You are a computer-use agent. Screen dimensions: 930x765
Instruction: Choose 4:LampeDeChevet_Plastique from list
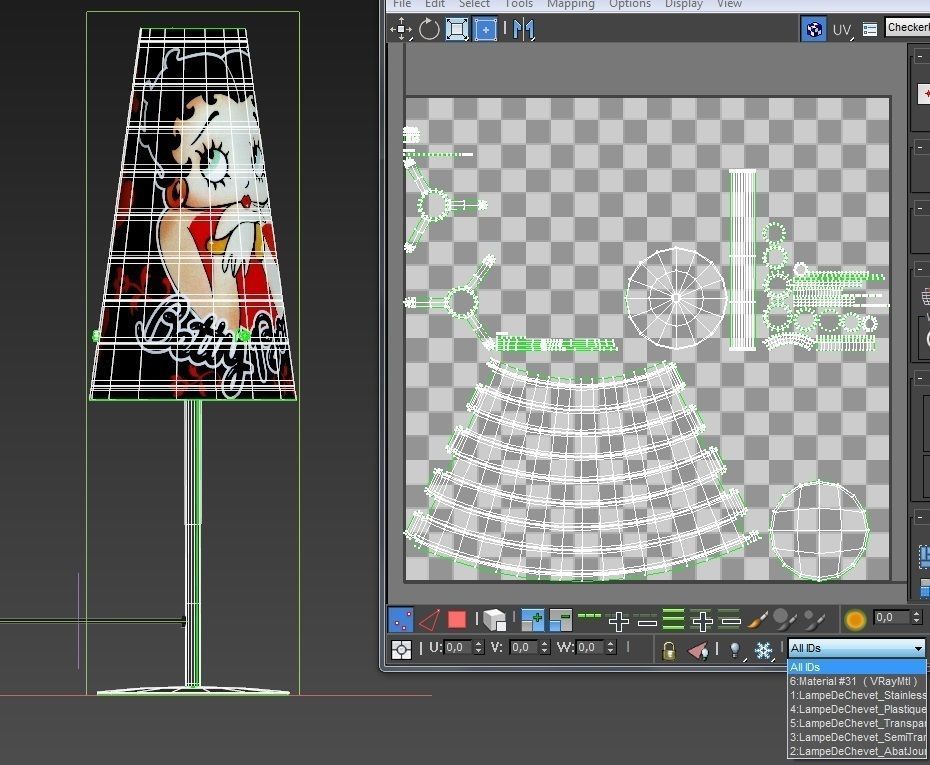coord(856,709)
